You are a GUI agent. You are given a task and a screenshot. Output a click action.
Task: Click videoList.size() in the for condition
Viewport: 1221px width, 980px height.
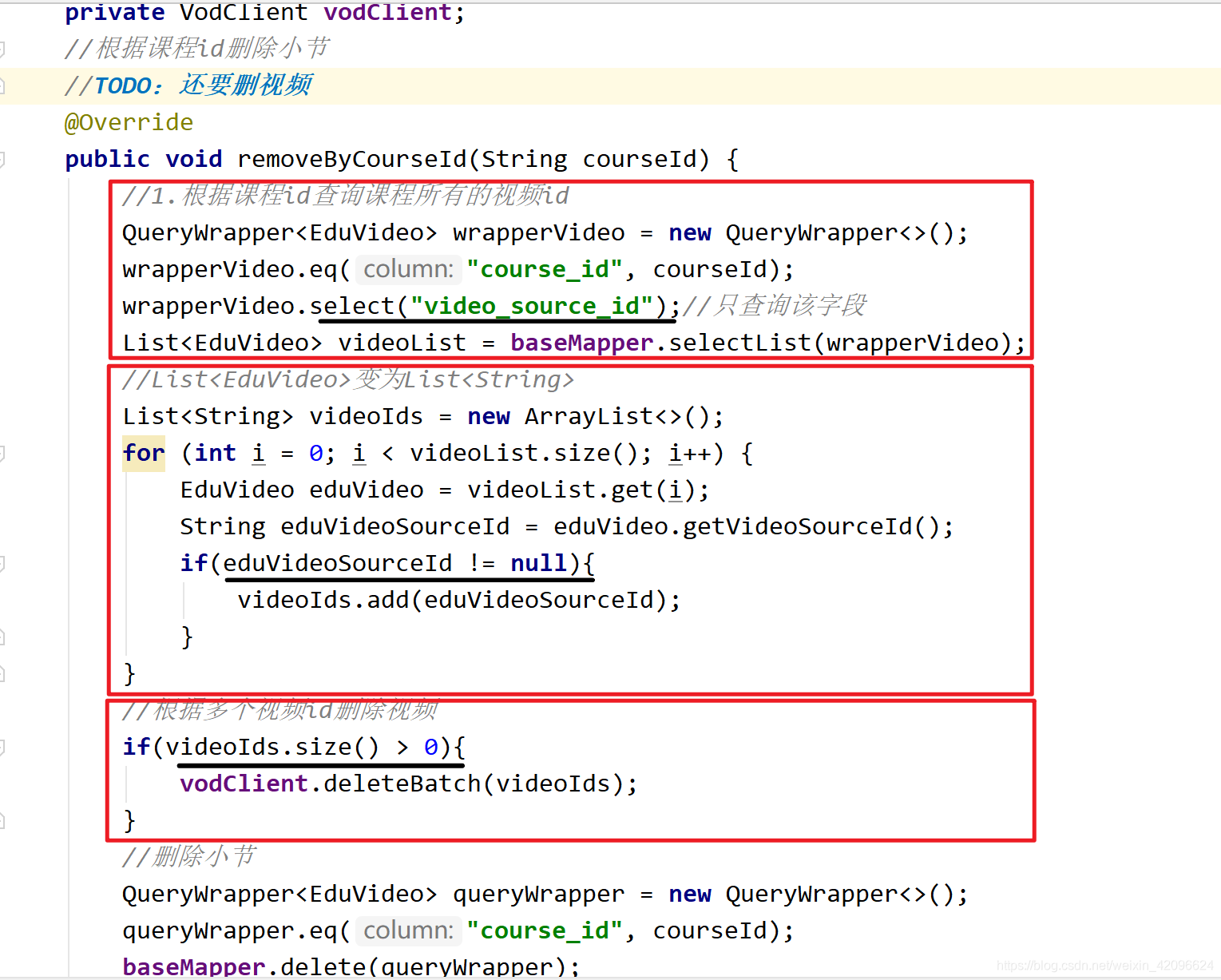tap(524, 453)
